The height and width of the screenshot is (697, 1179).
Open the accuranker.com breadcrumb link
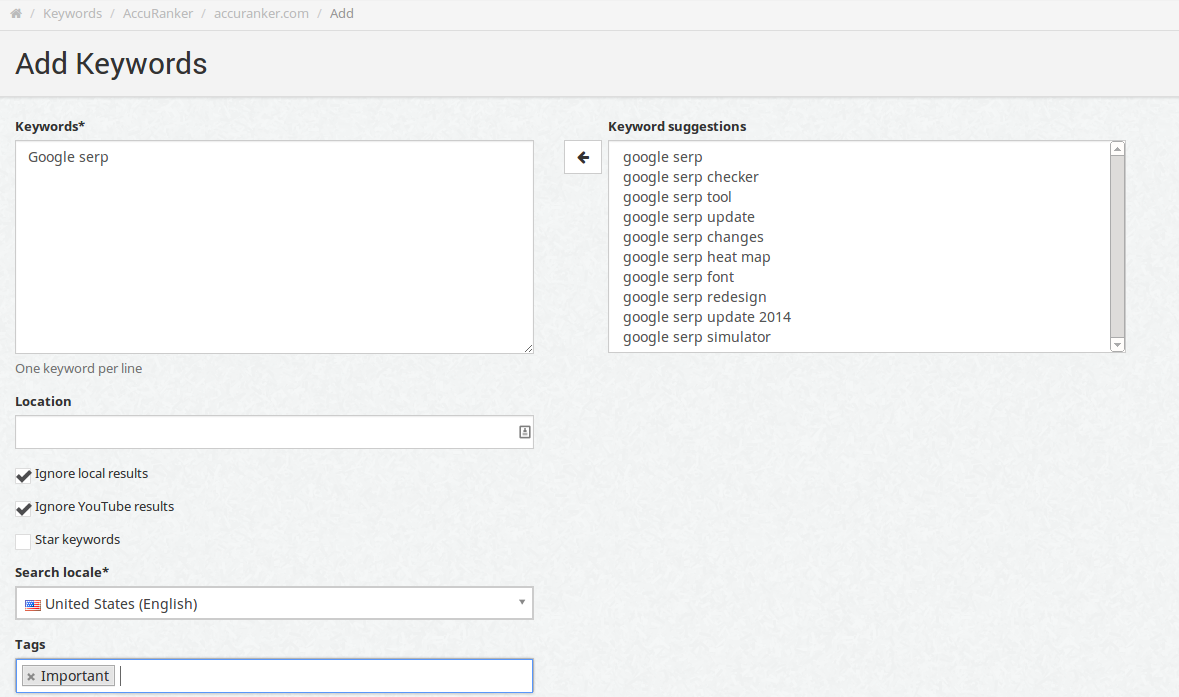[x=261, y=14]
